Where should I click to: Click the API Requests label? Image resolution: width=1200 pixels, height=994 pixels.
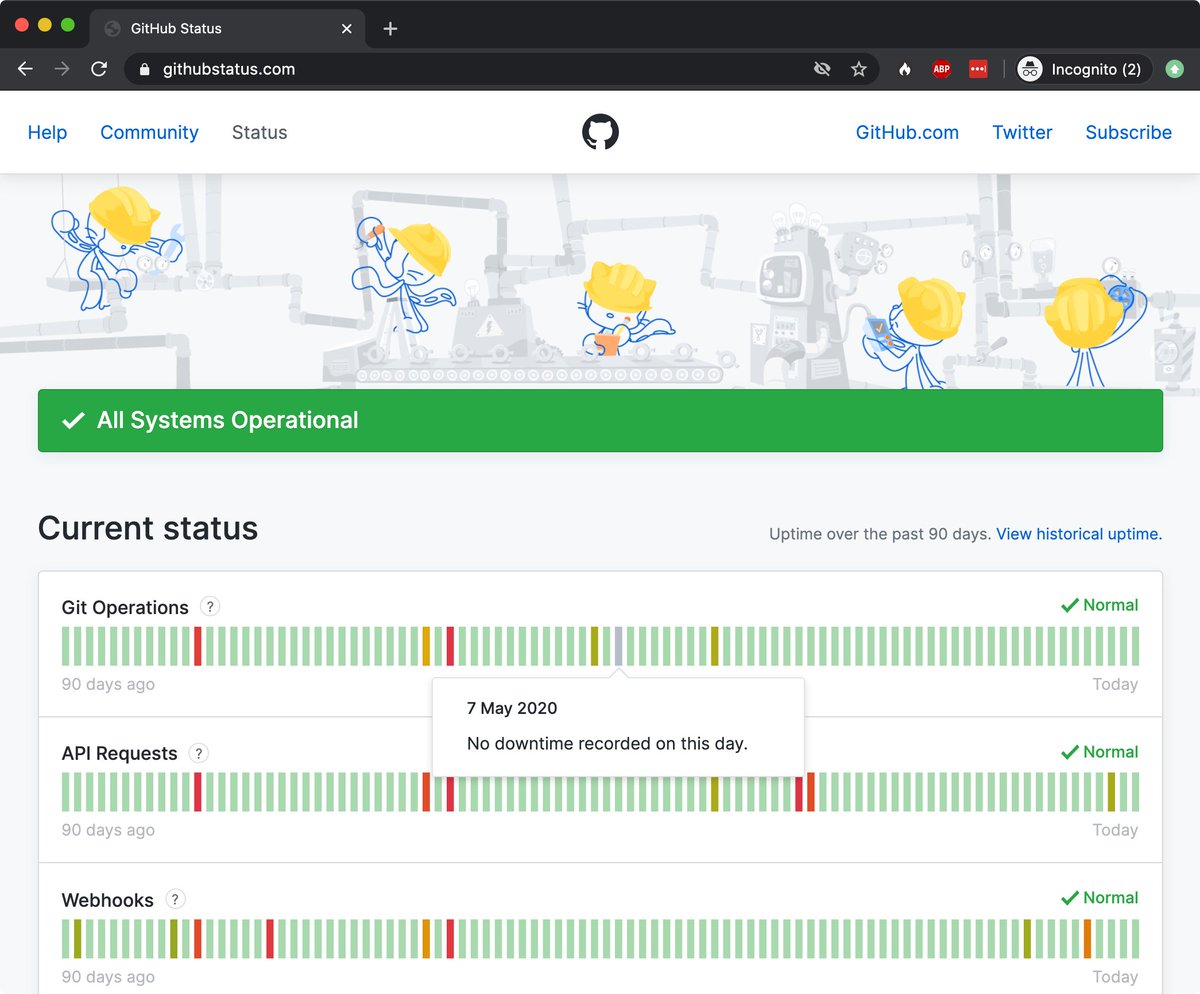point(119,753)
